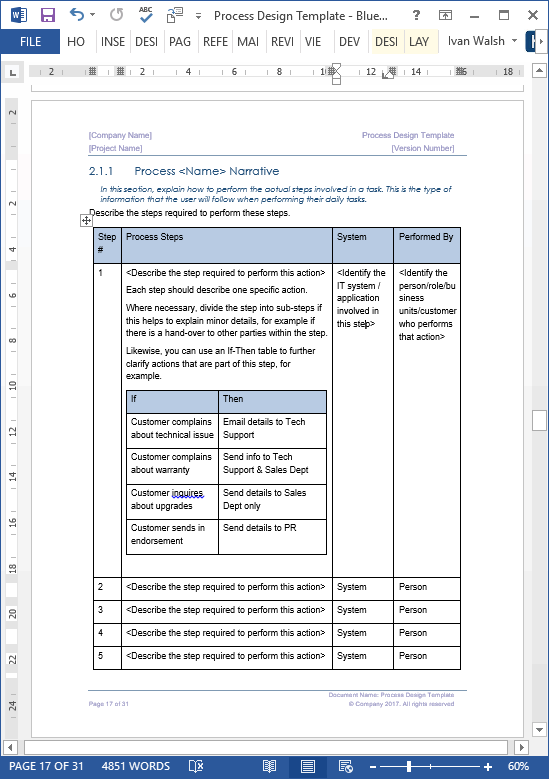This screenshot has width=549, height=779.
Task: Click the Word application icon
Action: pyautogui.click(x=18, y=15)
